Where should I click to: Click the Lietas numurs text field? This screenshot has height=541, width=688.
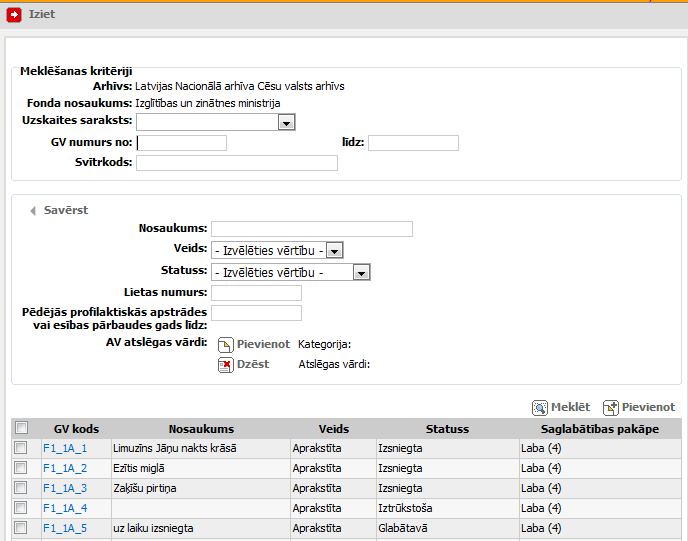pyautogui.click(x=257, y=293)
